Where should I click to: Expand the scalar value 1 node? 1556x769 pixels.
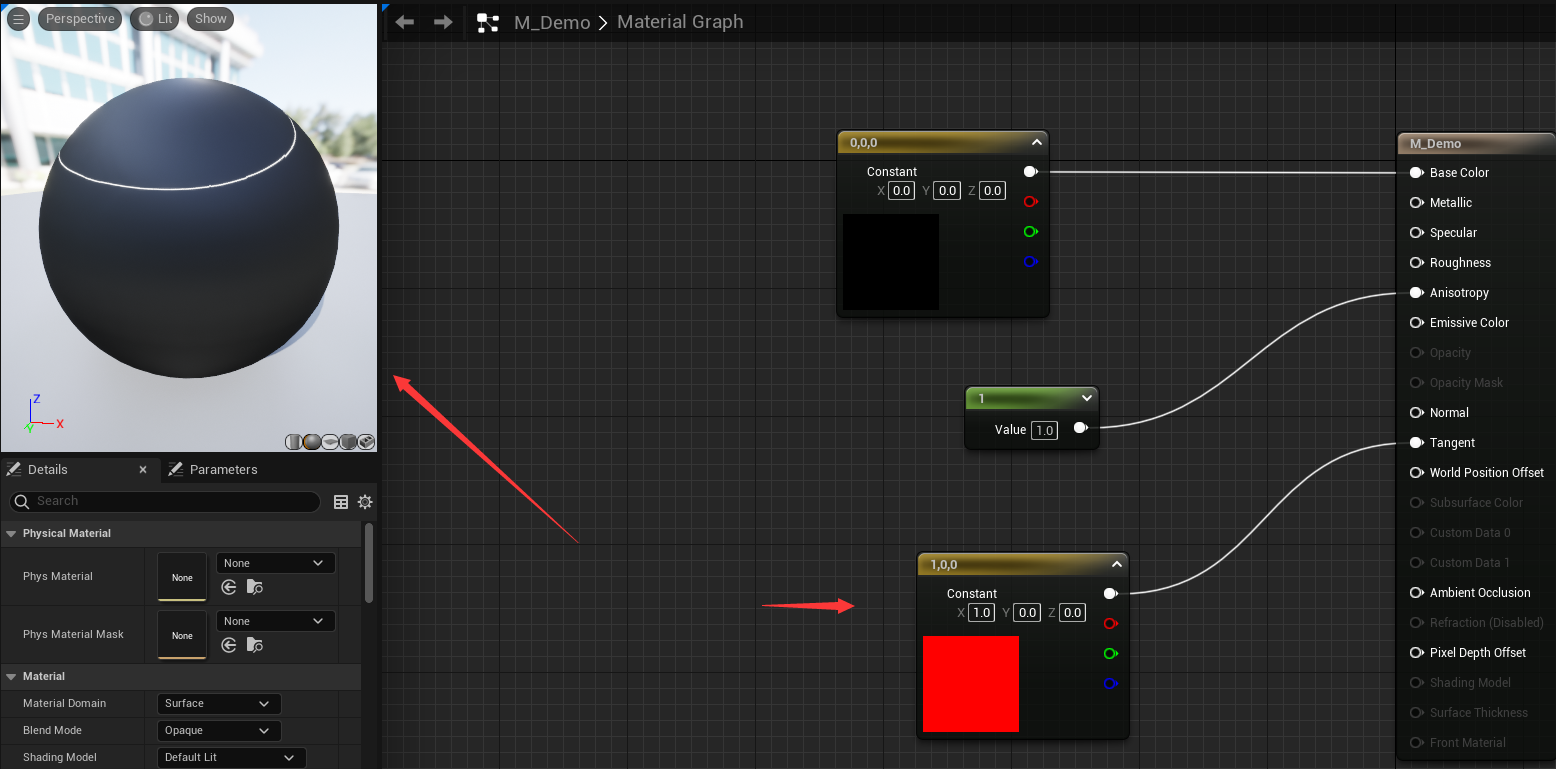1087,398
